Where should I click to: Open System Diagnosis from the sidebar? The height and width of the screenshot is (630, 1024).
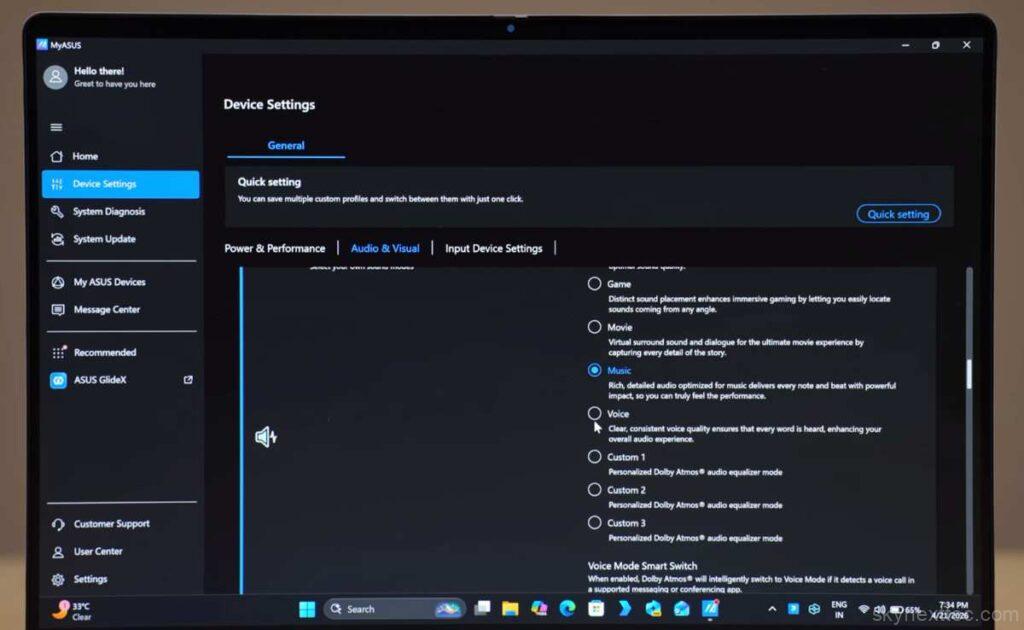click(108, 212)
